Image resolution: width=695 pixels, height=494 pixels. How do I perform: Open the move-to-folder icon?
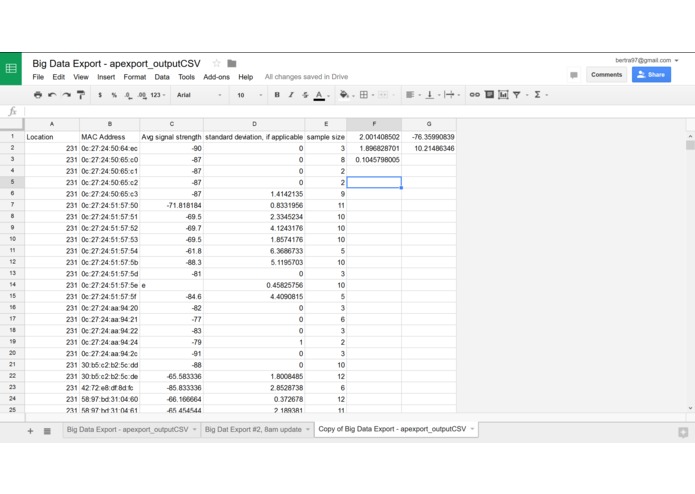pyautogui.click(x=232, y=63)
